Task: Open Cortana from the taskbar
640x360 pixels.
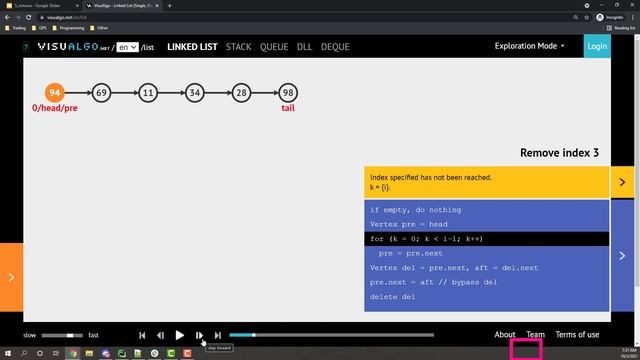Action: (40, 353)
